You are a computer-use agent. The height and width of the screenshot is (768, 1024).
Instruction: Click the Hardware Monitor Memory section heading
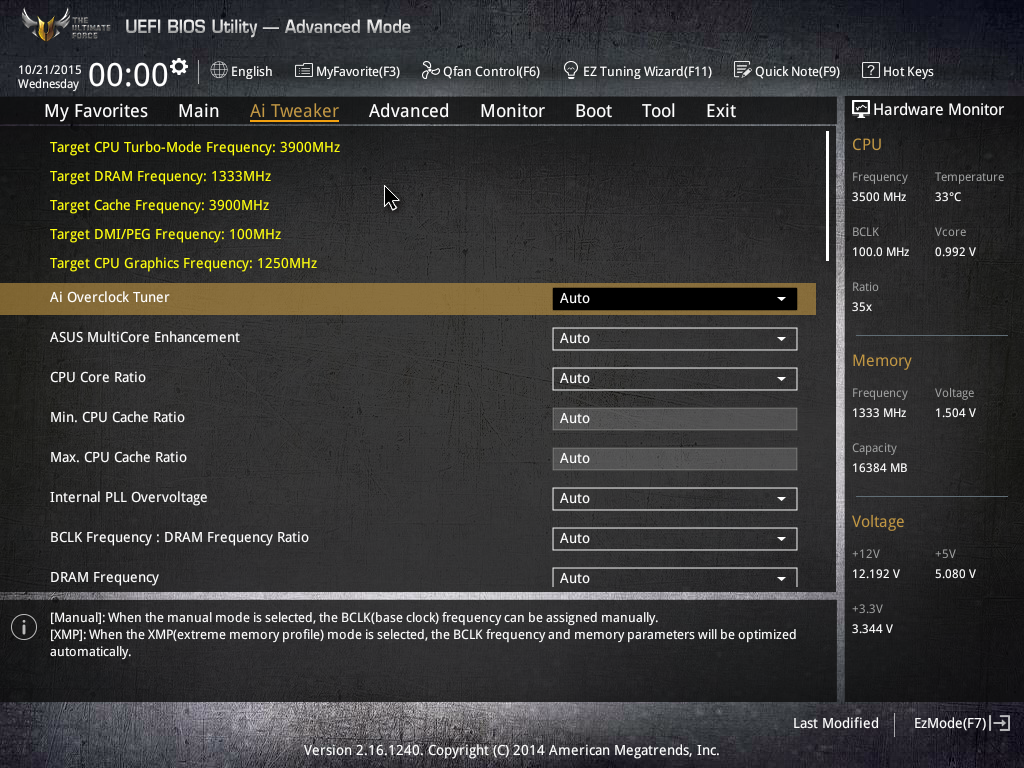click(x=882, y=360)
